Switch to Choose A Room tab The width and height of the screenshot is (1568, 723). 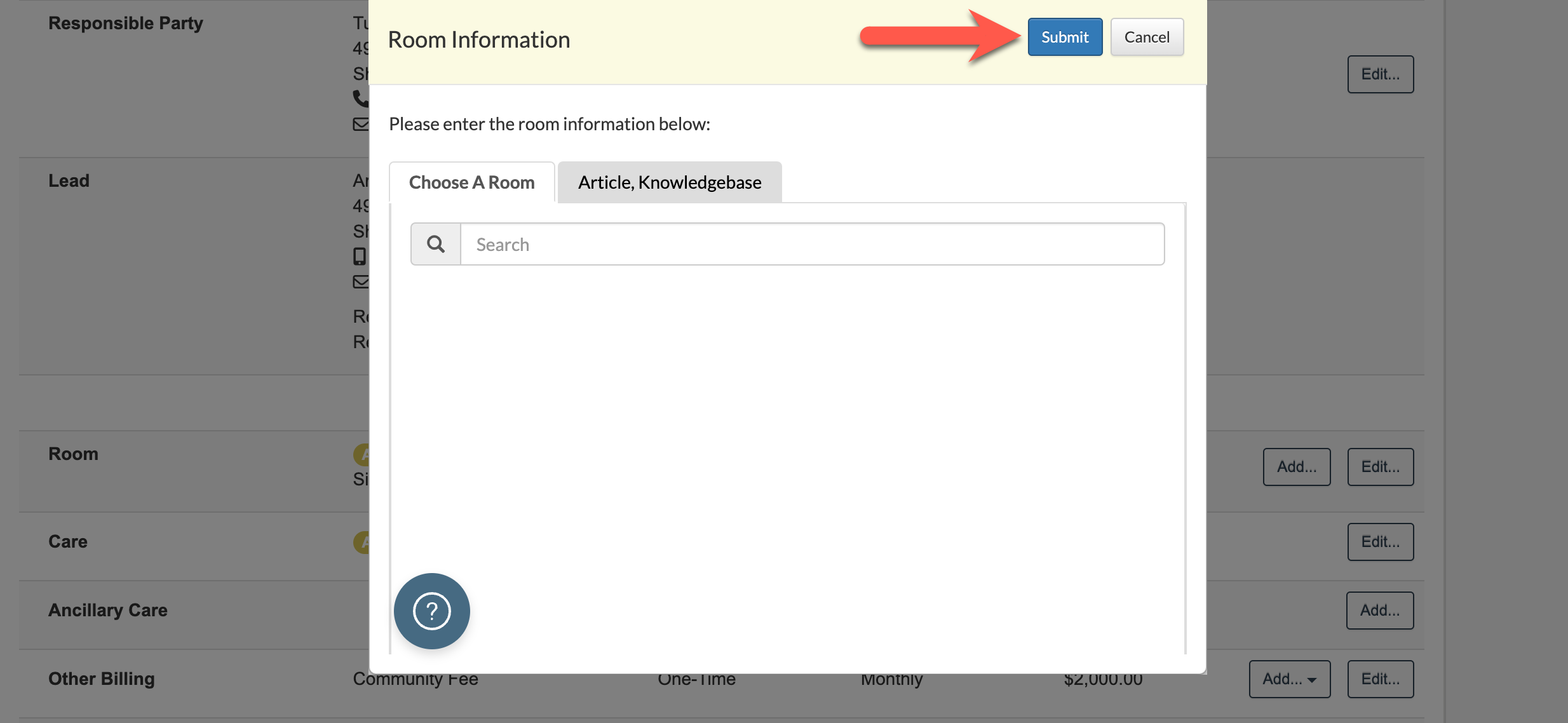(471, 183)
